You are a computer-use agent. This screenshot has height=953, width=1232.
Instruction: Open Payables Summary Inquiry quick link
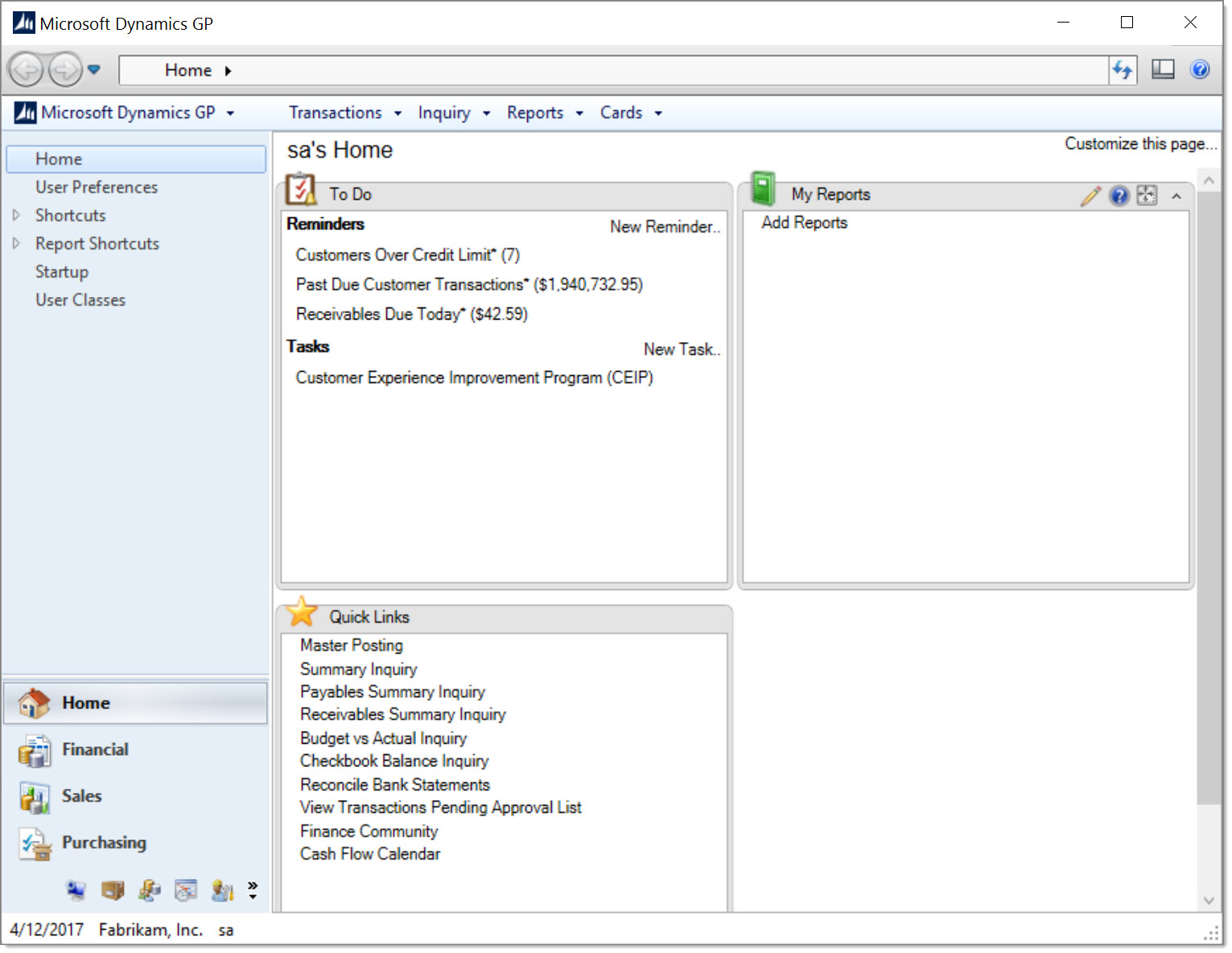click(x=393, y=691)
